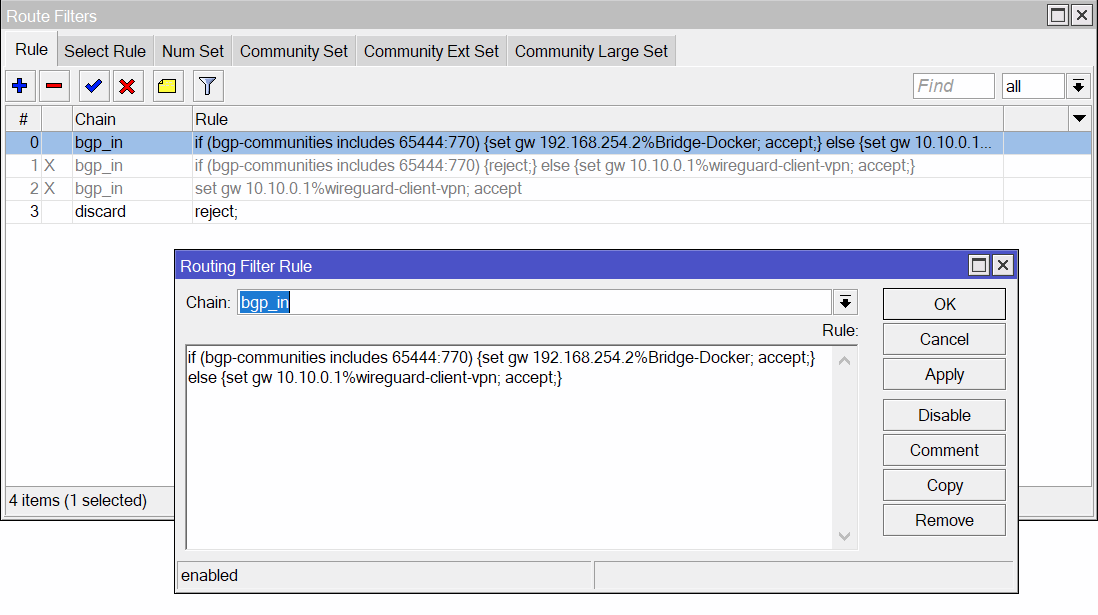Remove selected rule with minus icon
Viewport: 1098px width, 615px height.
54,86
